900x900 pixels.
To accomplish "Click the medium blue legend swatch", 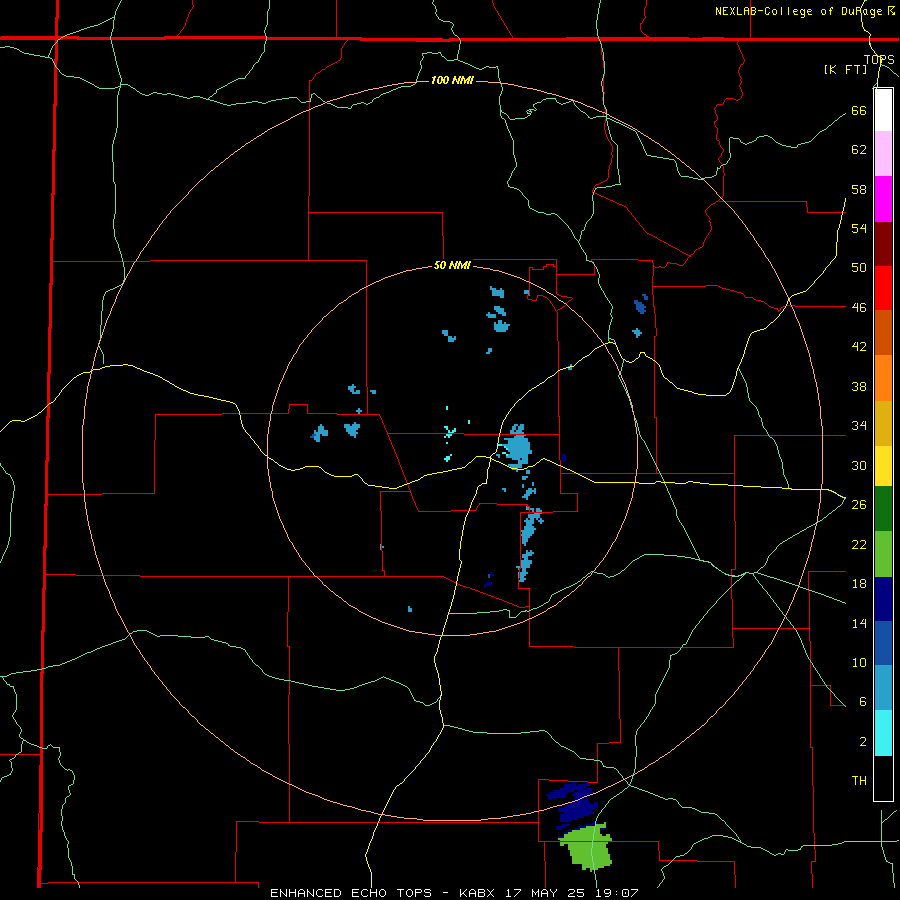I will pos(883,643).
